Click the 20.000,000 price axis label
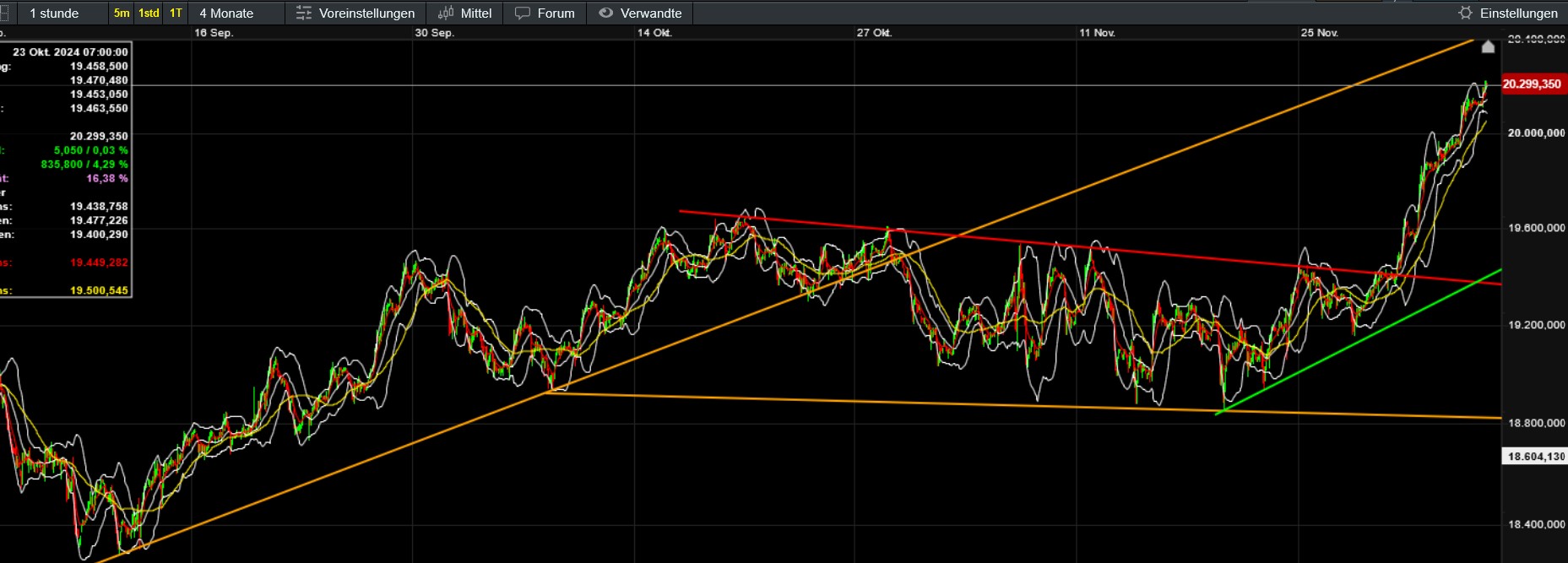This screenshot has width=1568, height=563. pos(1536,133)
